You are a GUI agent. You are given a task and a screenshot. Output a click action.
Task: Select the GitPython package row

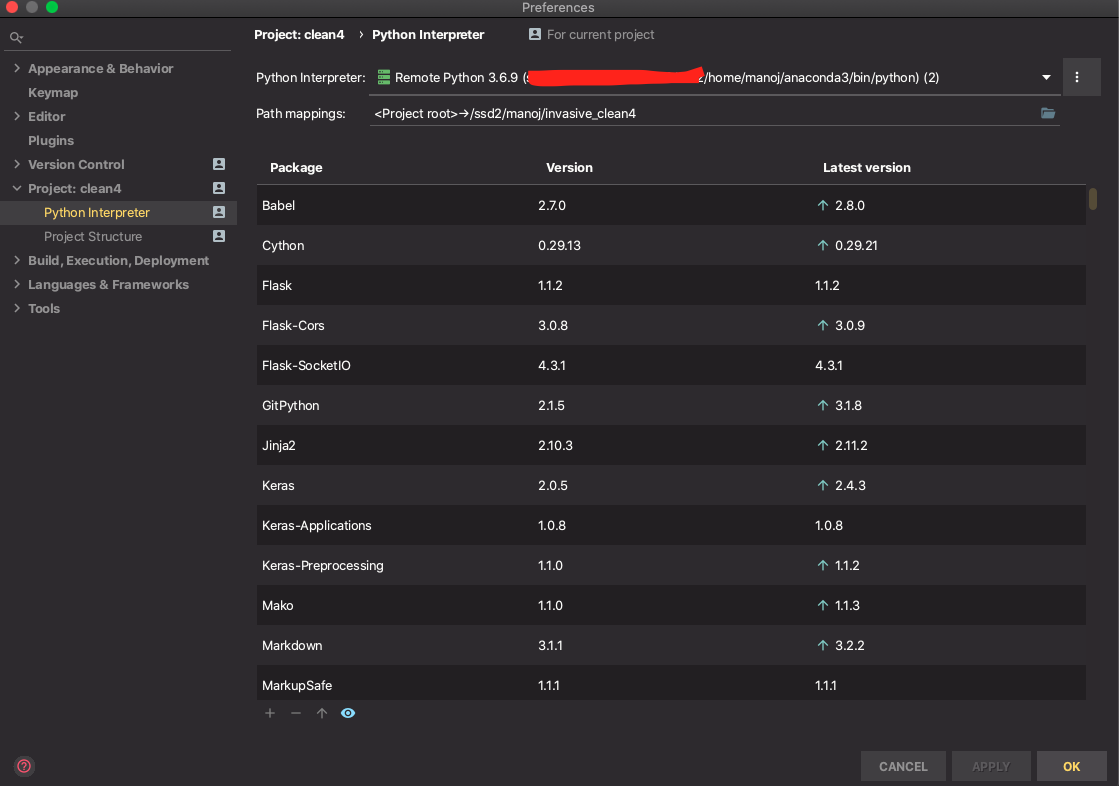[671, 405]
